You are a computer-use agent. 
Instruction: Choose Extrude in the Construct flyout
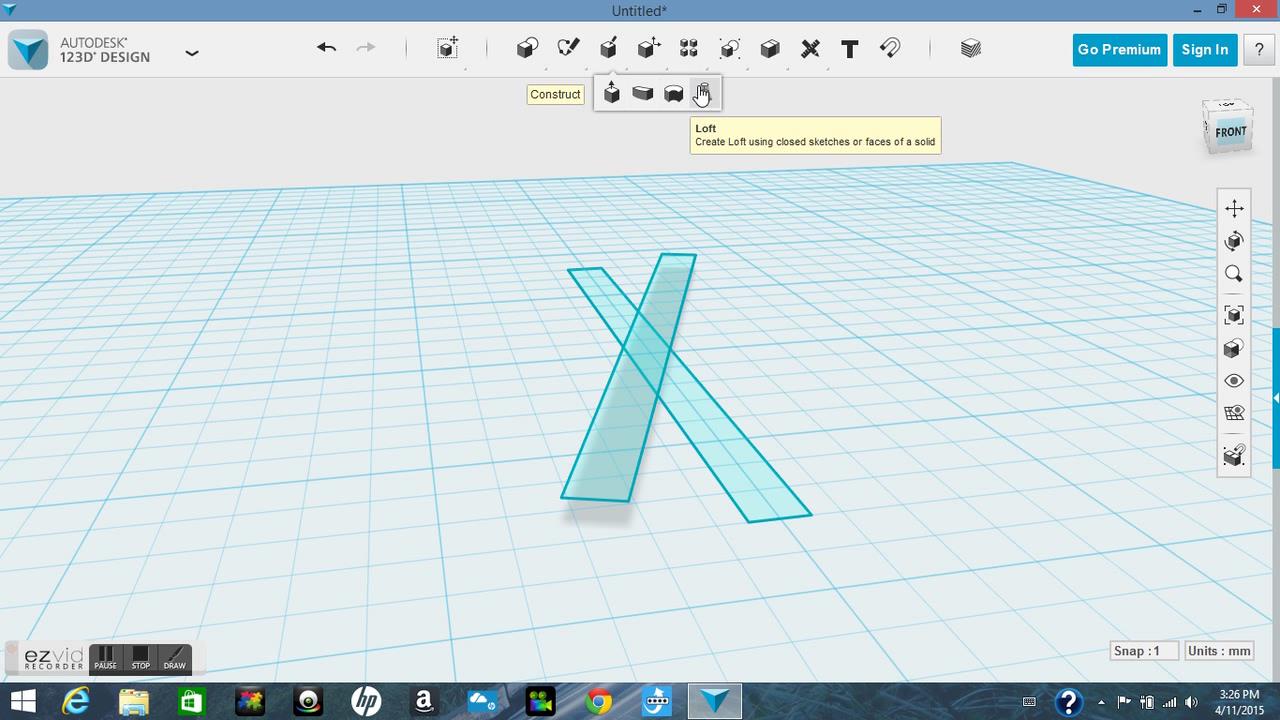pos(612,93)
